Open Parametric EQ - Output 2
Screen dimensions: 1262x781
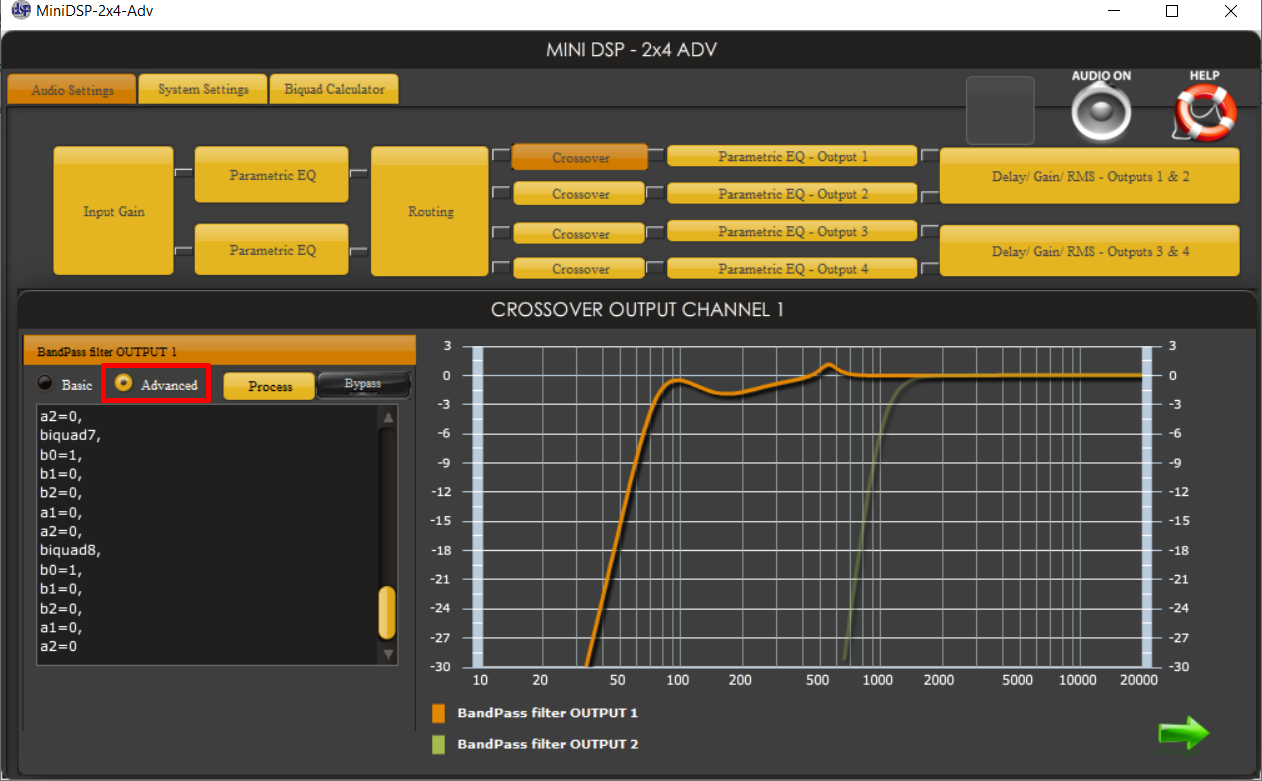point(792,193)
